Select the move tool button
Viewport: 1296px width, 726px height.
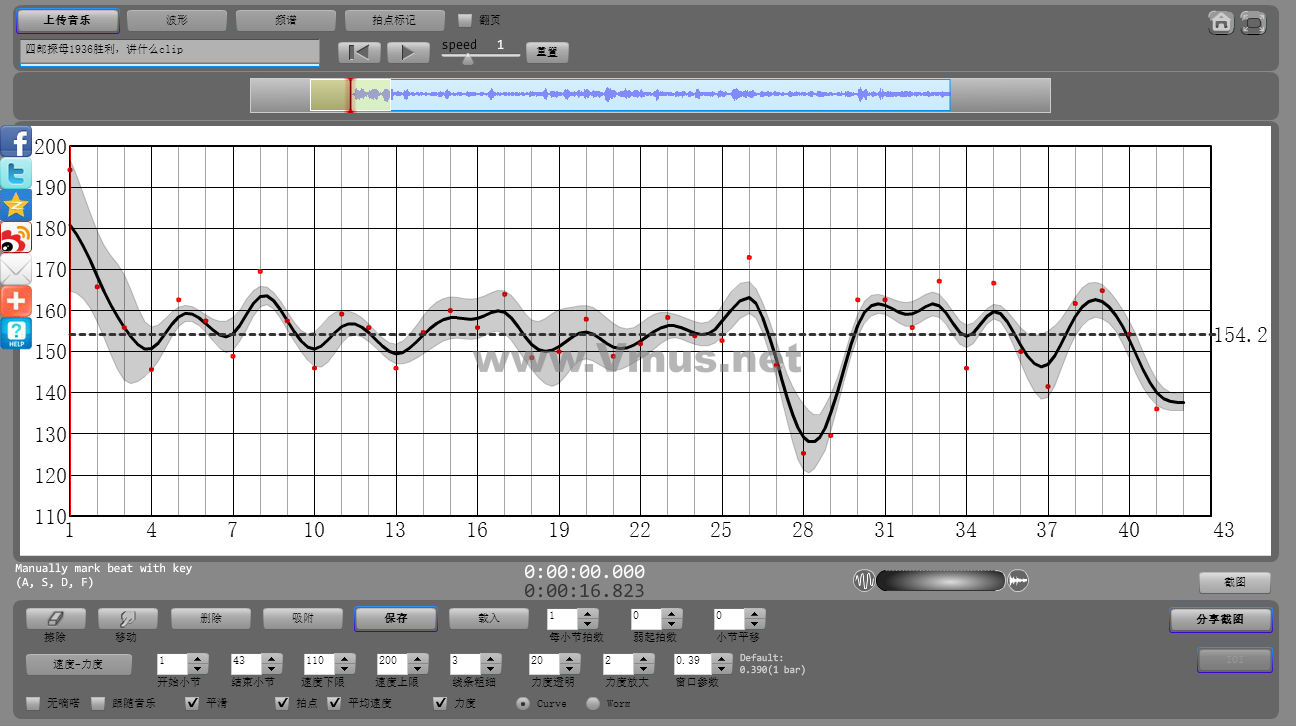coord(127,619)
